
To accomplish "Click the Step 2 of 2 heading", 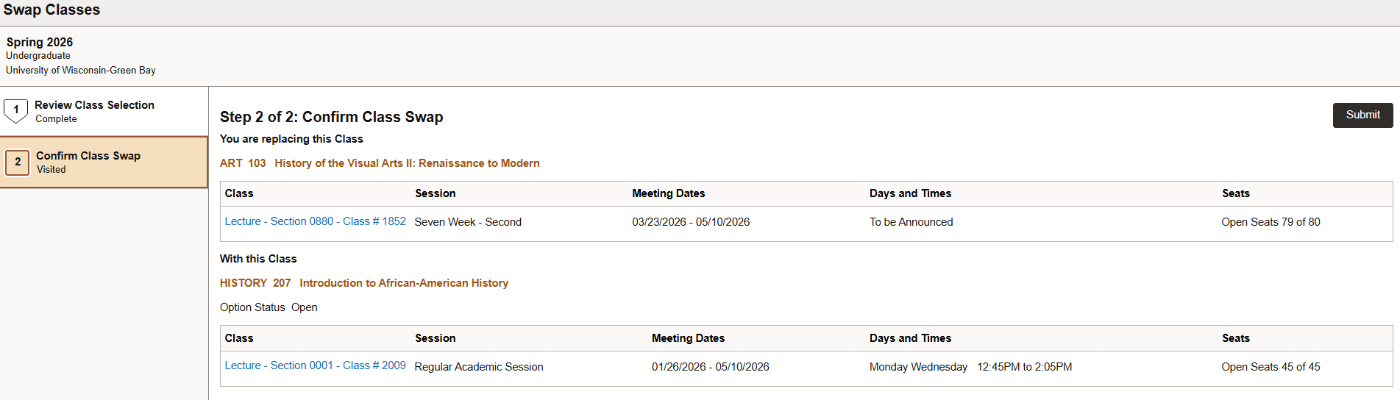I will (331, 117).
